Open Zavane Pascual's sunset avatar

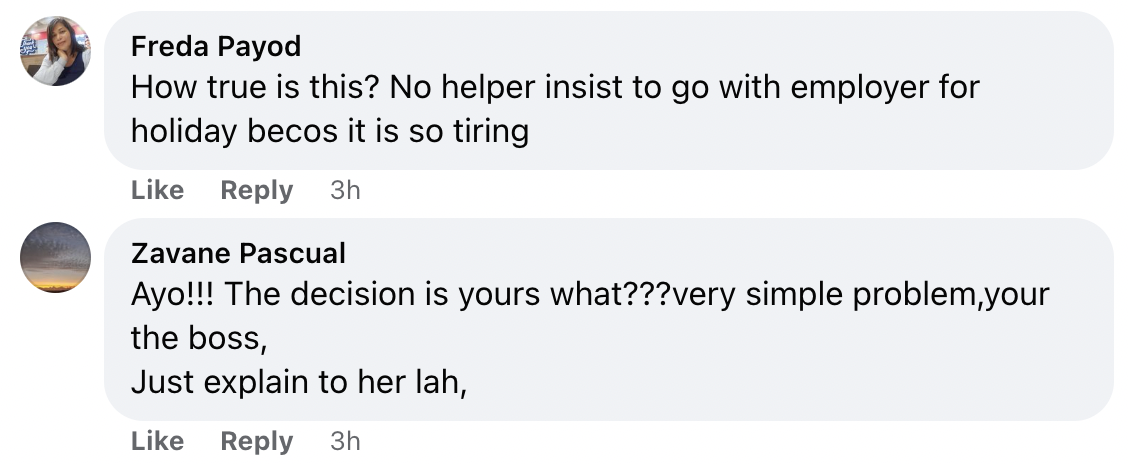pos(55,258)
